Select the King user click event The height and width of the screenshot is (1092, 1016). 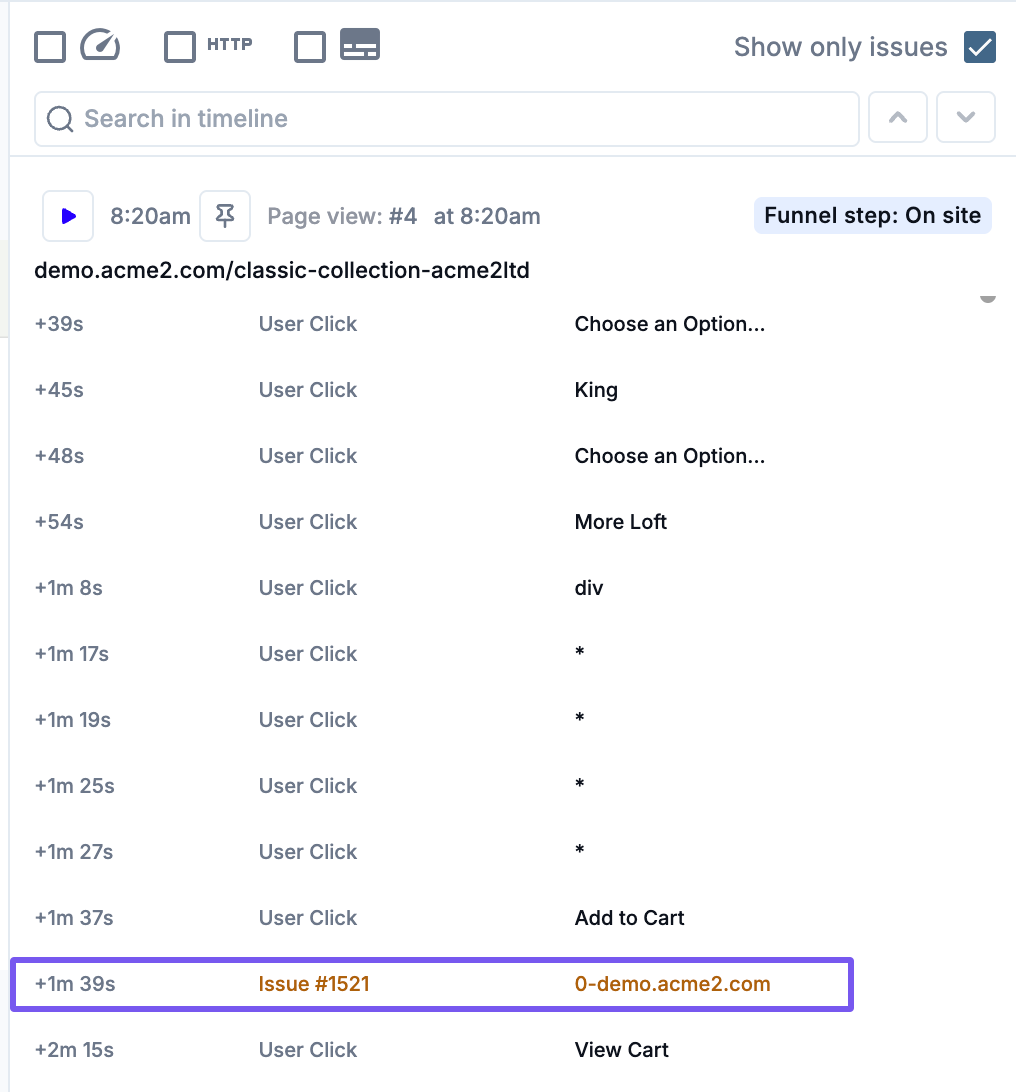(x=596, y=390)
